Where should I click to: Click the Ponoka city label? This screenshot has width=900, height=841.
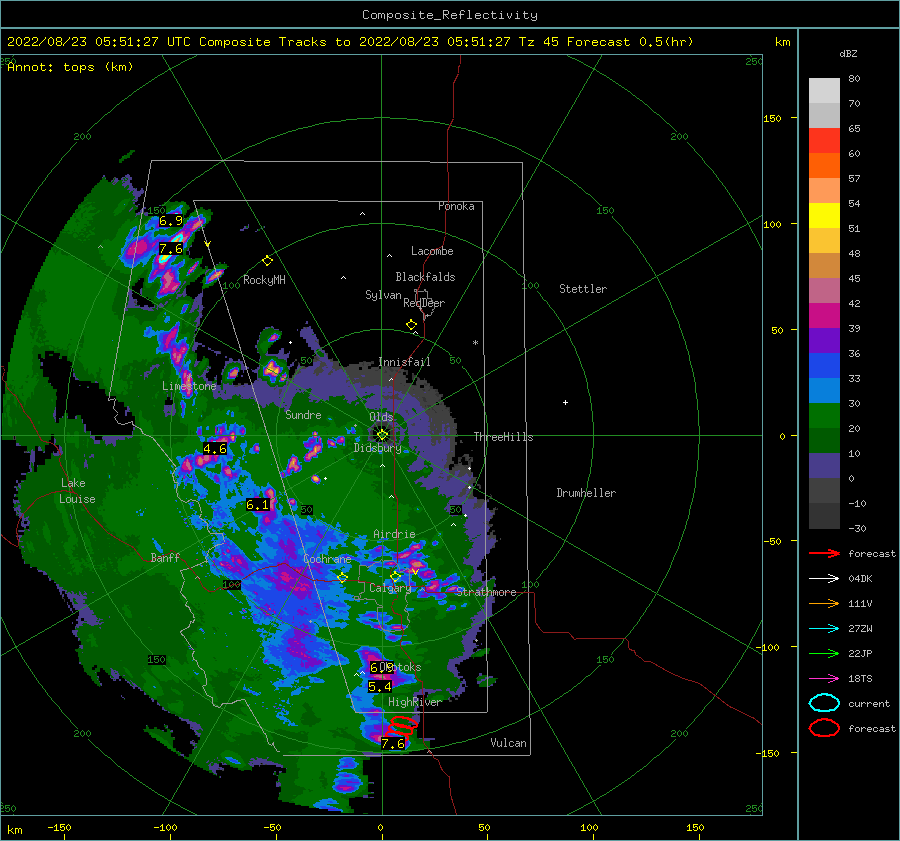coord(456,206)
